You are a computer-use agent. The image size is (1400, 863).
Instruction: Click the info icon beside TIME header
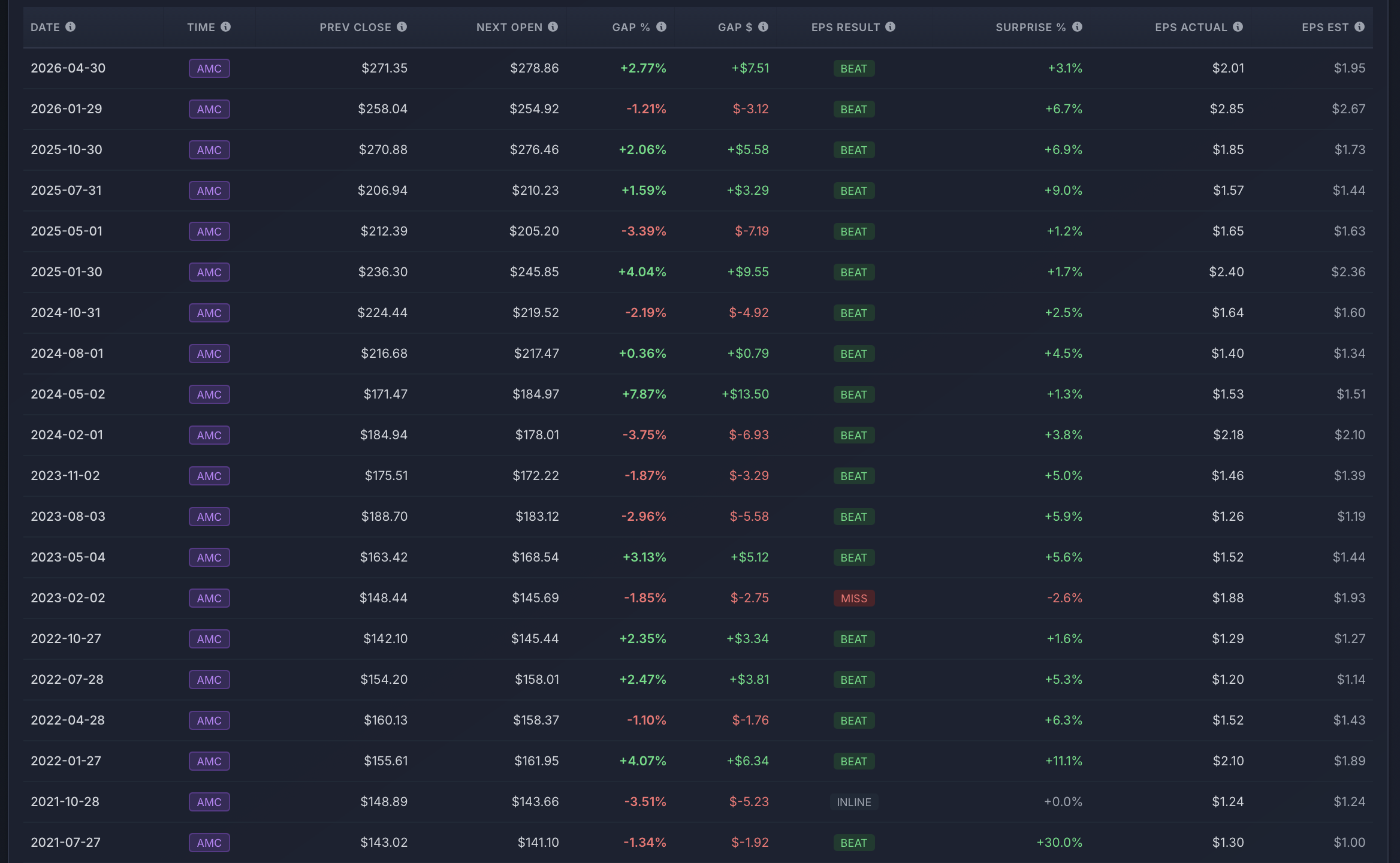(x=225, y=27)
